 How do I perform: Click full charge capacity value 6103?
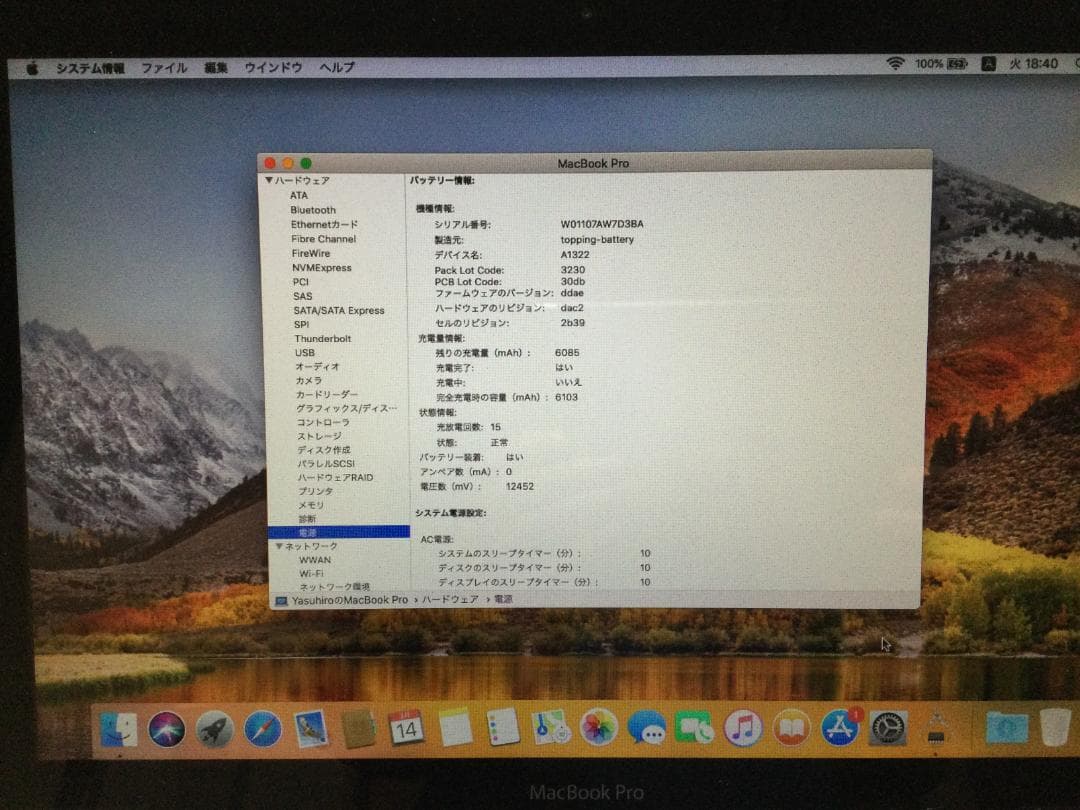[x=566, y=397]
